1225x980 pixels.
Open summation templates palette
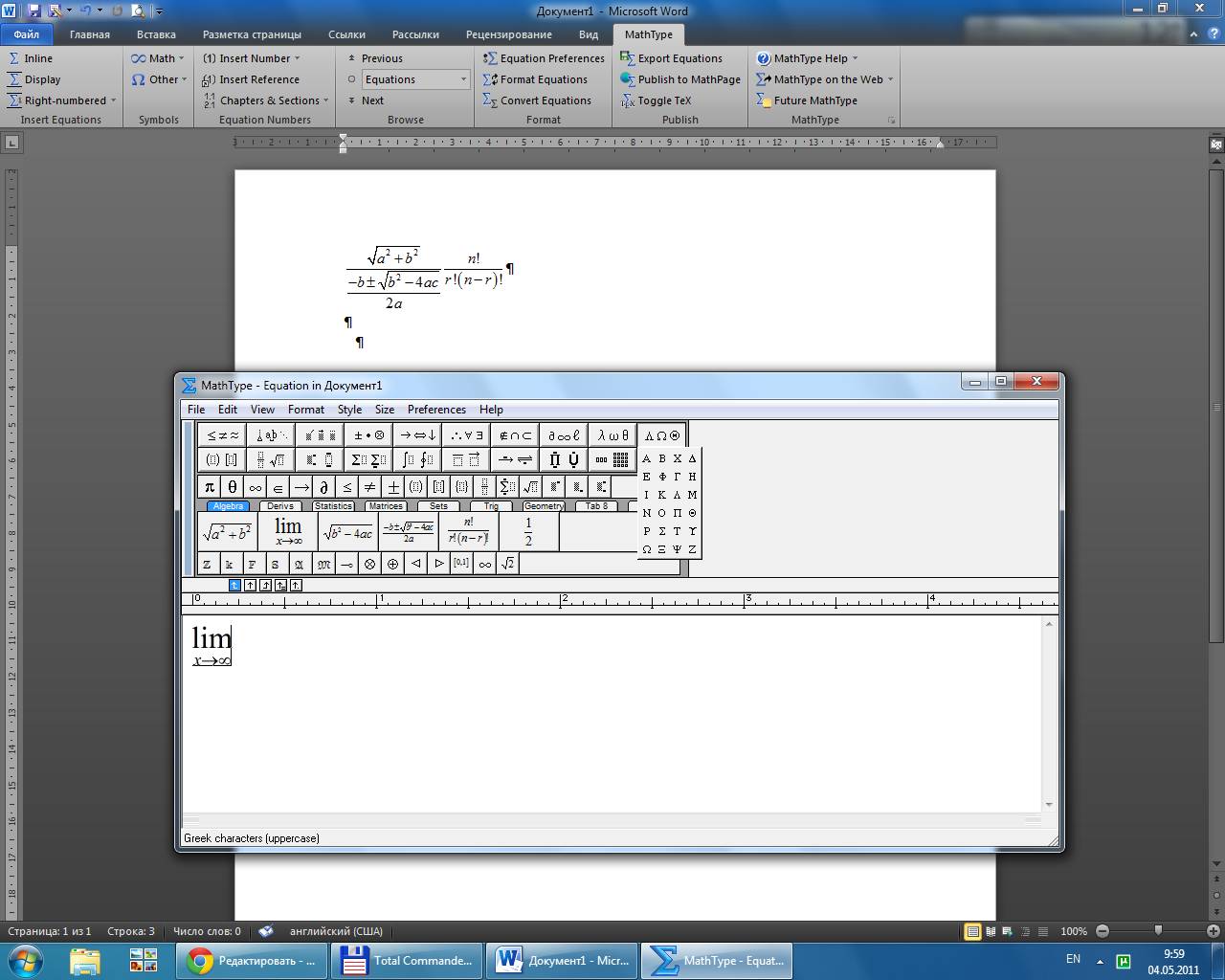point(368,460)
